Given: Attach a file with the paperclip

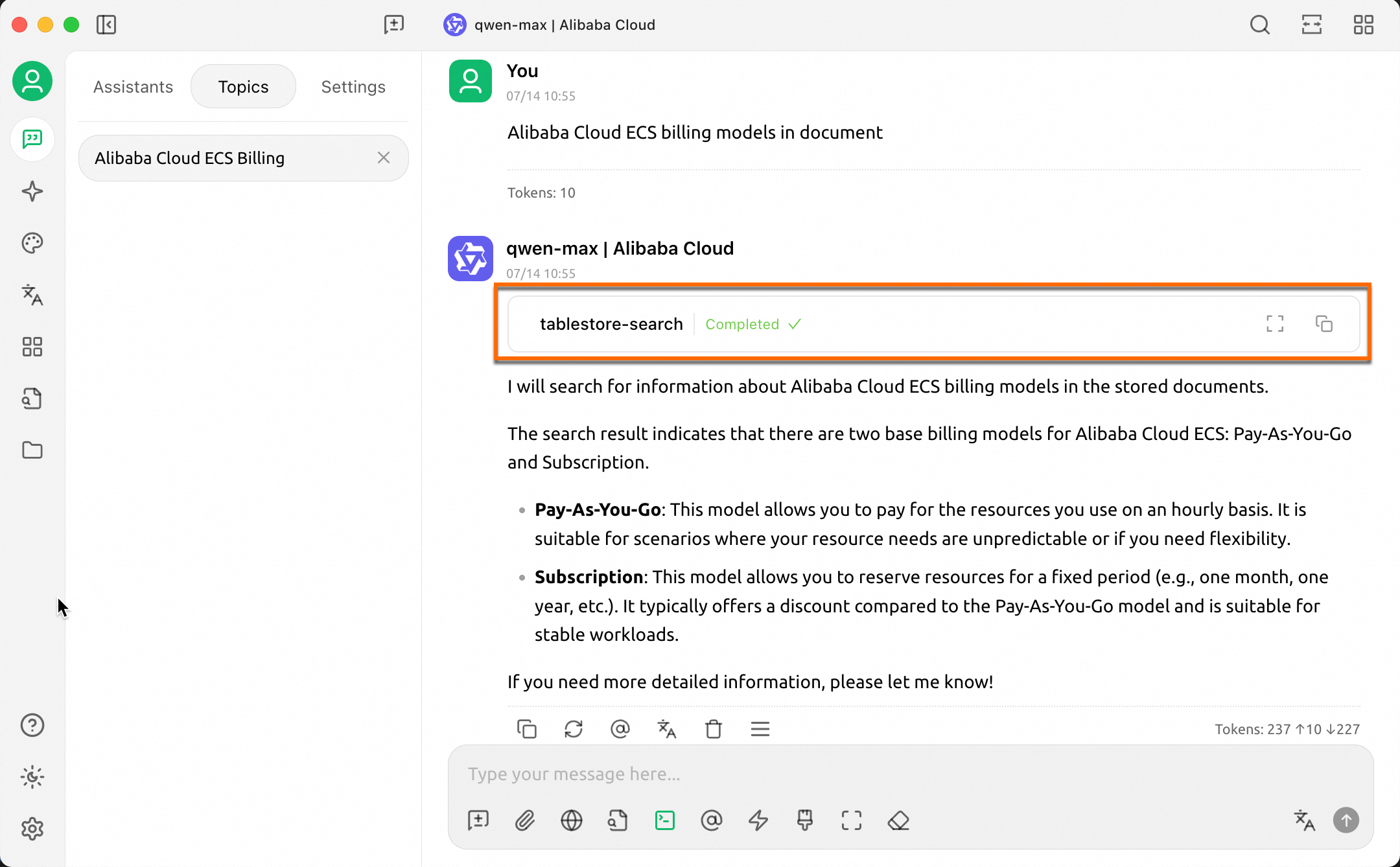Looking at the screenshot, I should pos(525,820).
